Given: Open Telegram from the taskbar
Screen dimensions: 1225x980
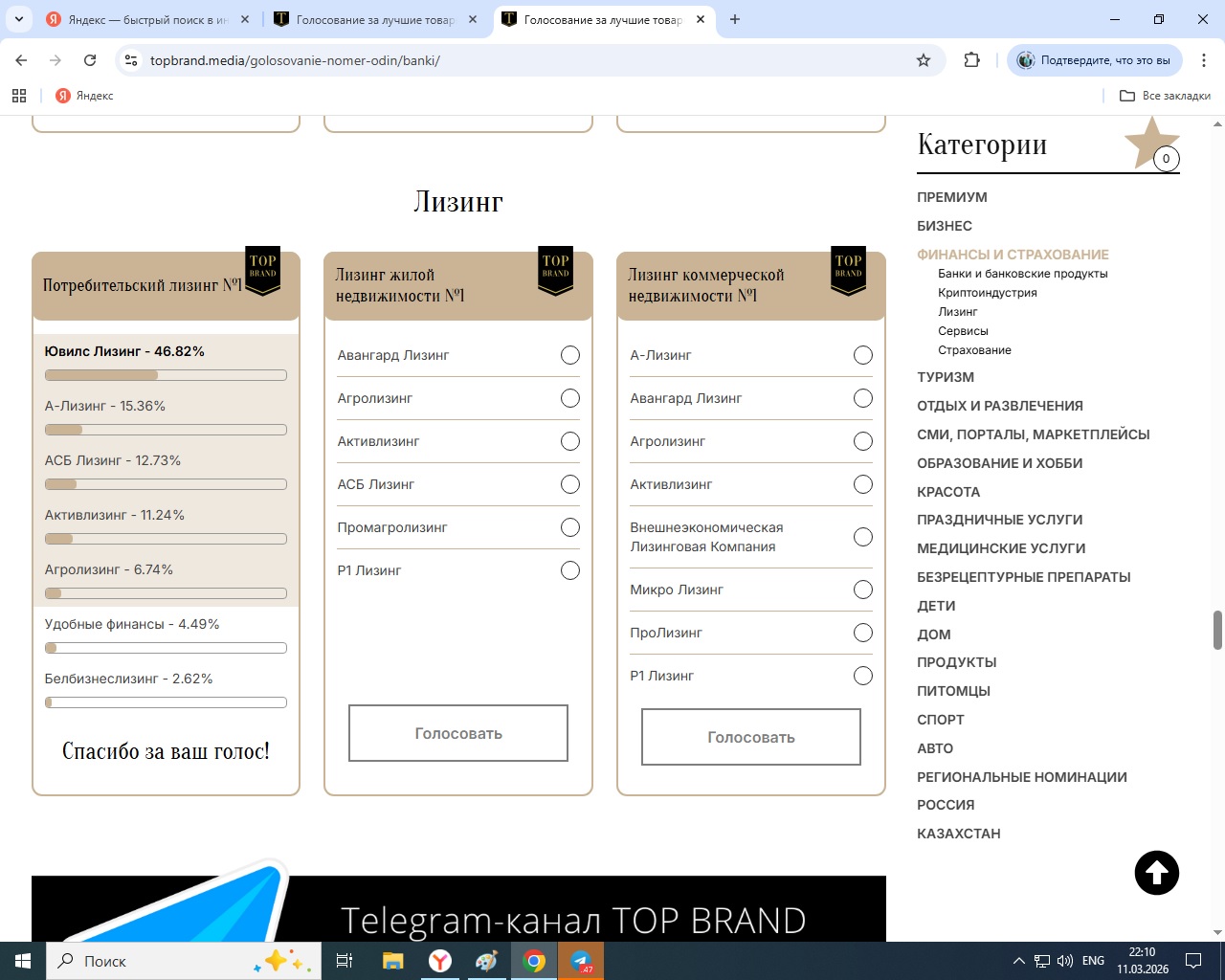Looking at the screenshot, I should pos(581,961).
